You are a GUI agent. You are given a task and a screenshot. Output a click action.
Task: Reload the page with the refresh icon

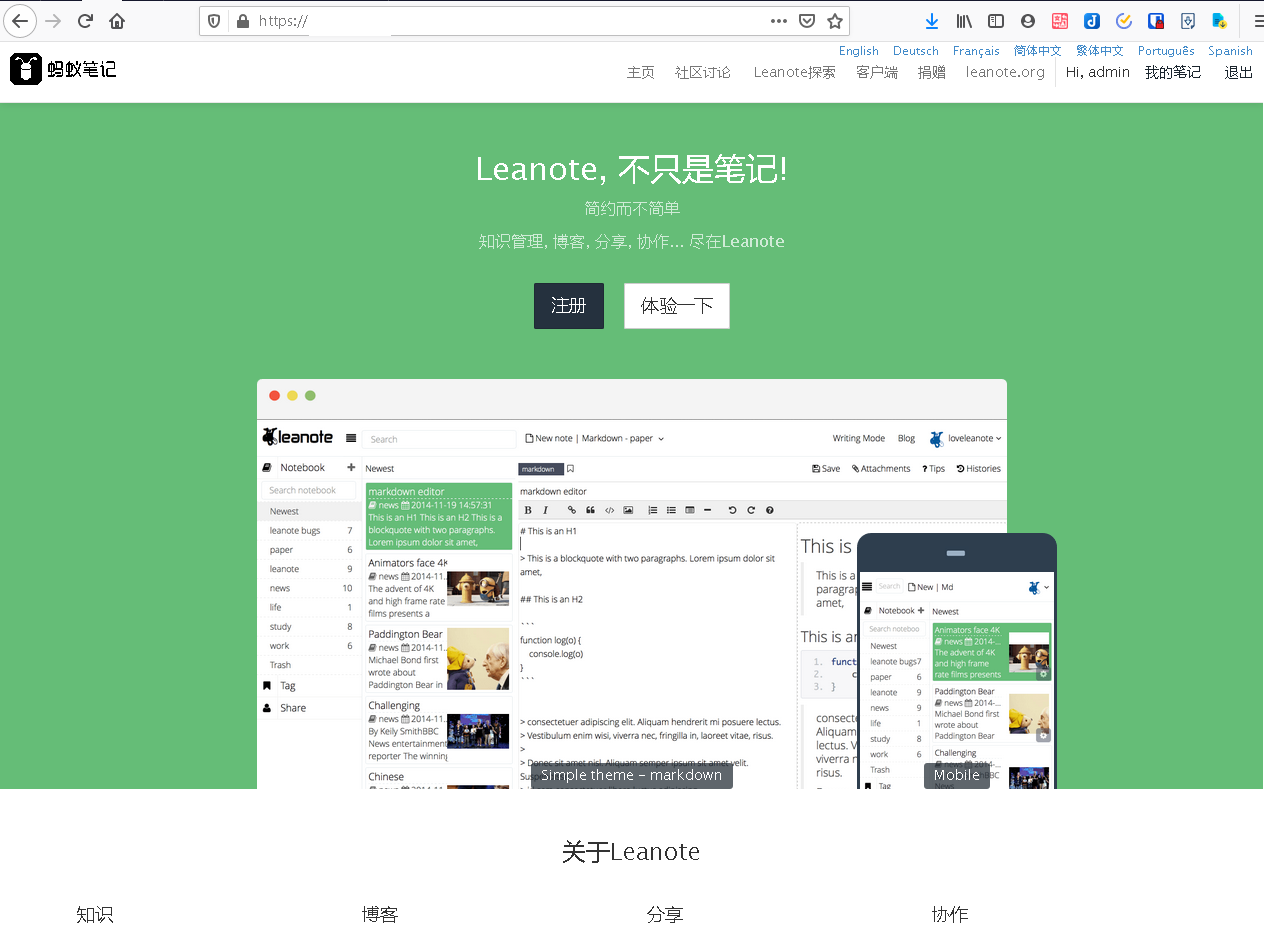85,21
